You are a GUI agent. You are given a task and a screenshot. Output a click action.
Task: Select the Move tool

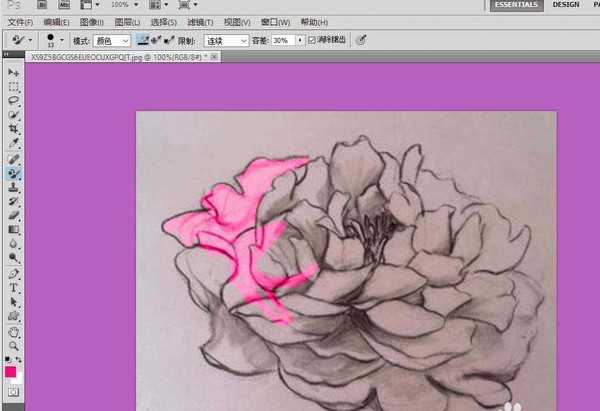tap(13, 73)
